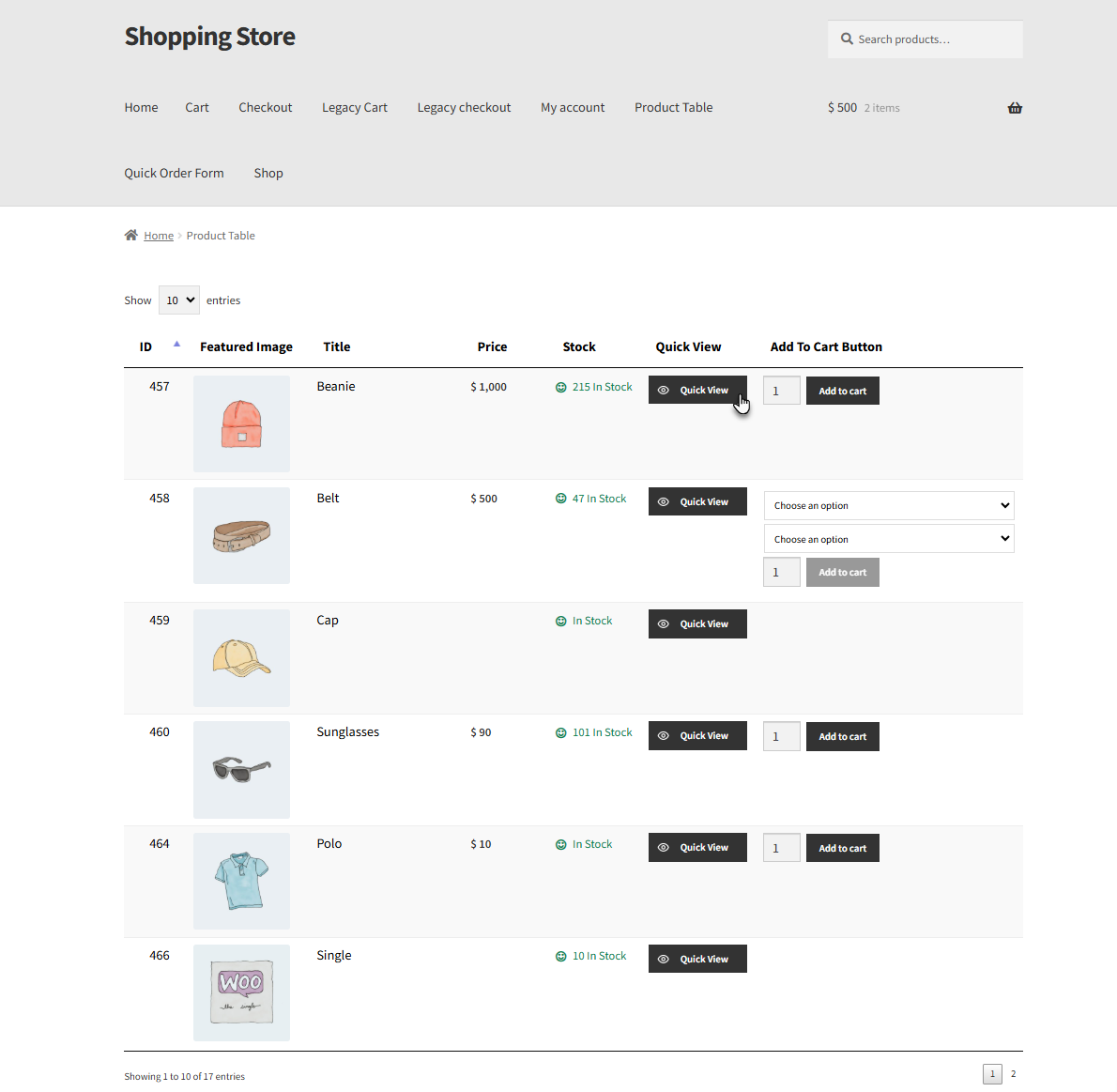
Task: Sort by the ID column arrow
Action: (176, 345)
